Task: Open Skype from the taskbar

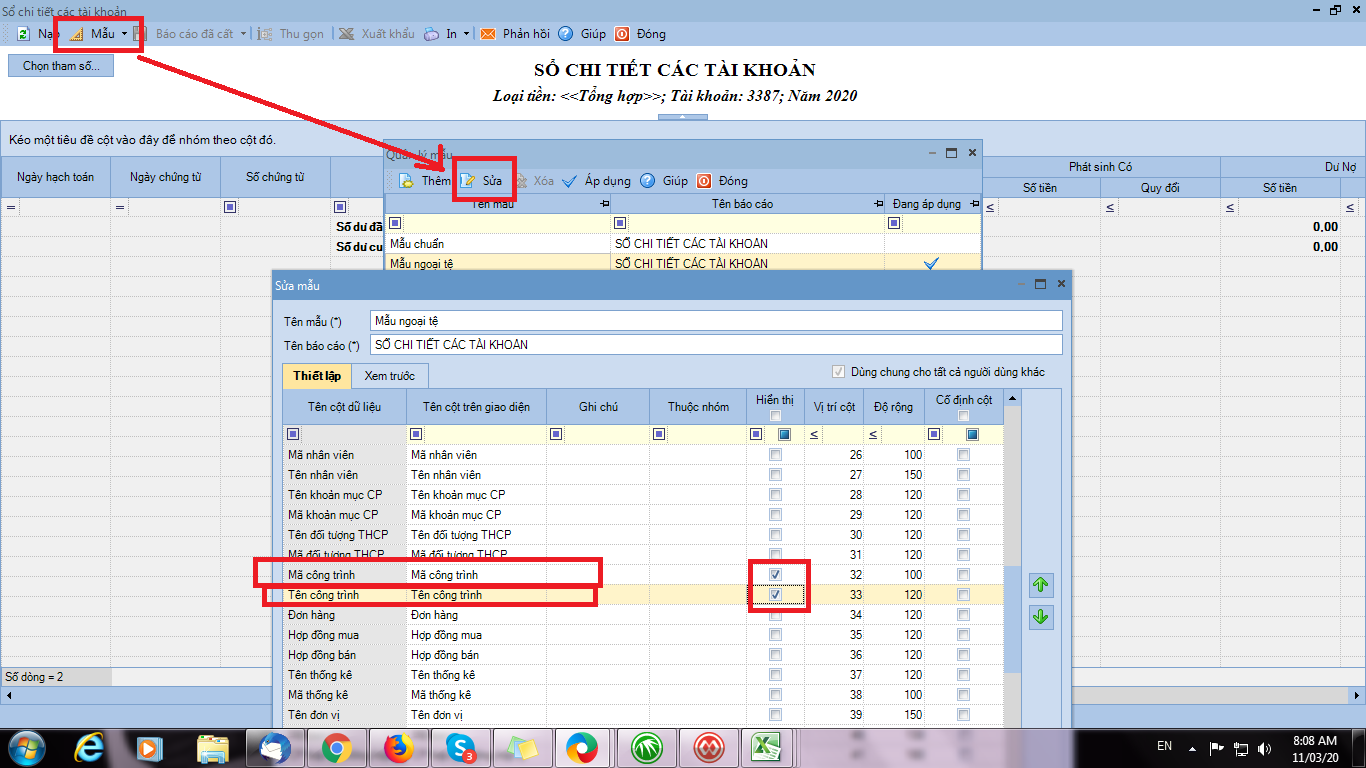Action: pyautogui.click(x=459, y=747)
